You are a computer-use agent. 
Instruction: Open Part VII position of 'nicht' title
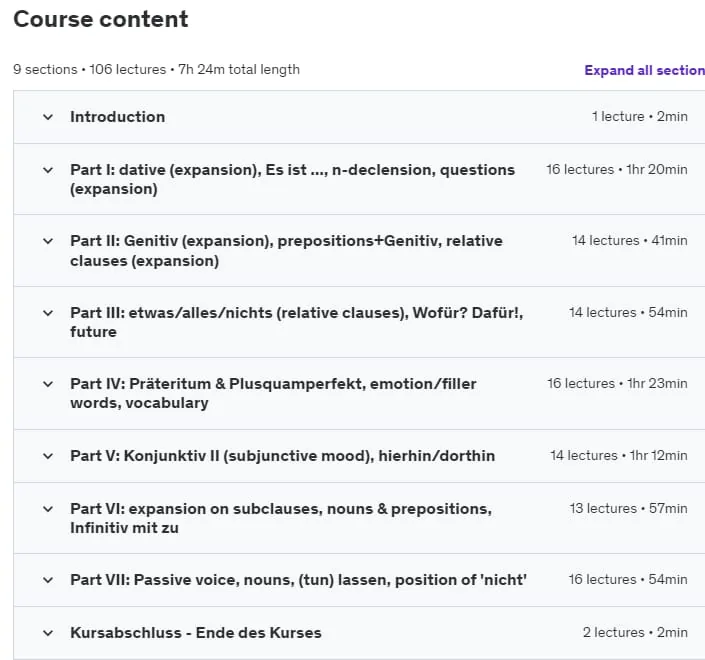point(298,580)
